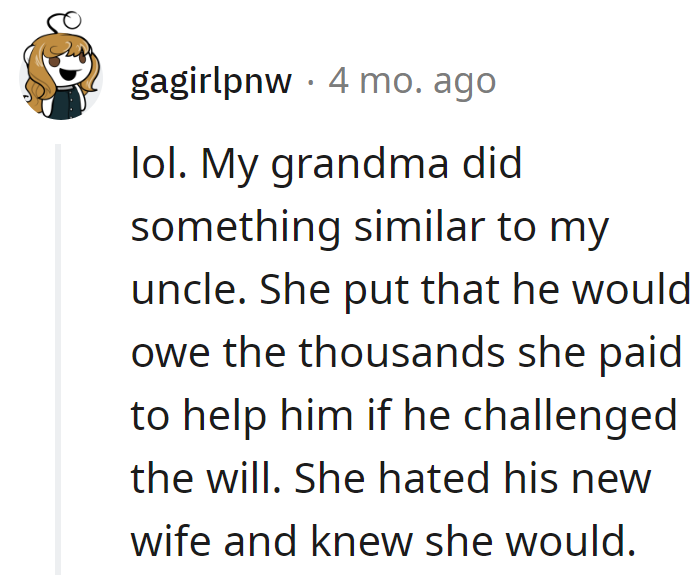
Task: Click the word 'thousands' in the comment
Action: [401, 353]
